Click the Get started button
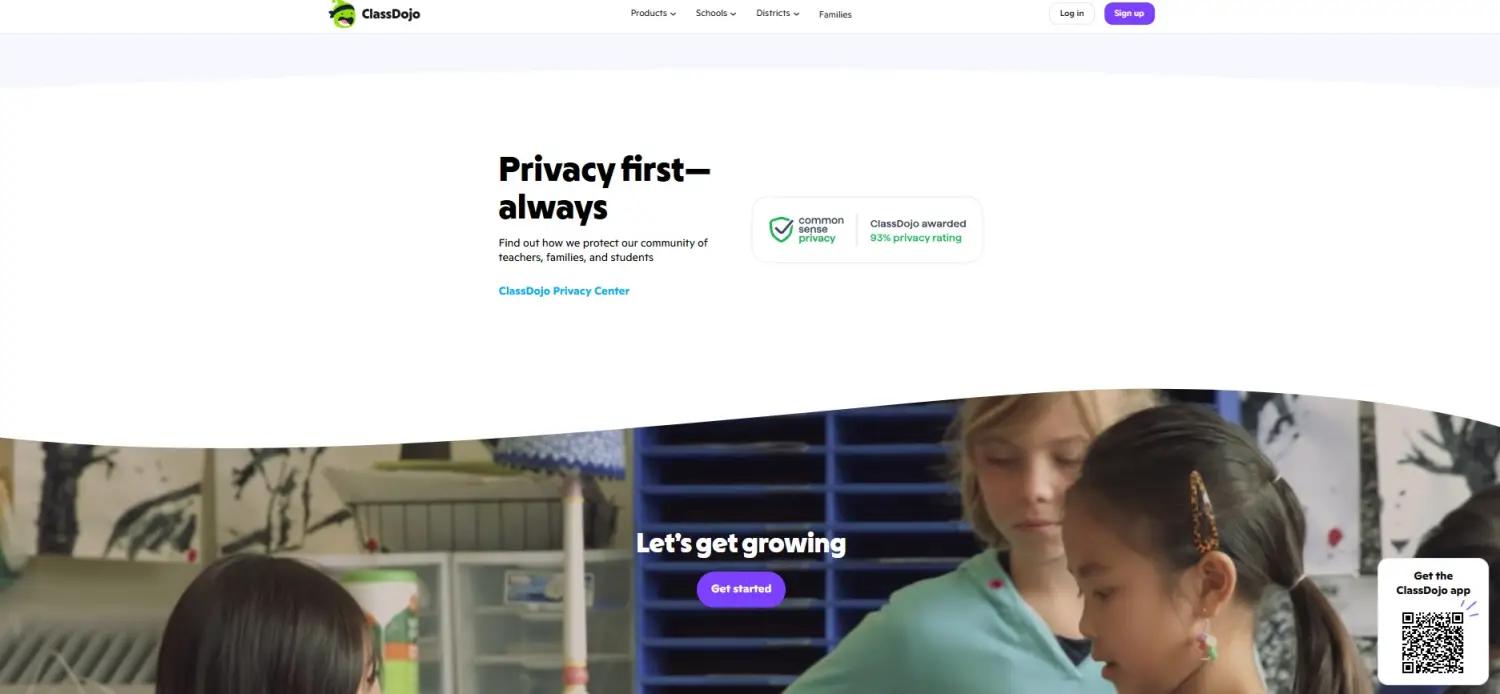The image size is (1500, 694). point(741,589)
